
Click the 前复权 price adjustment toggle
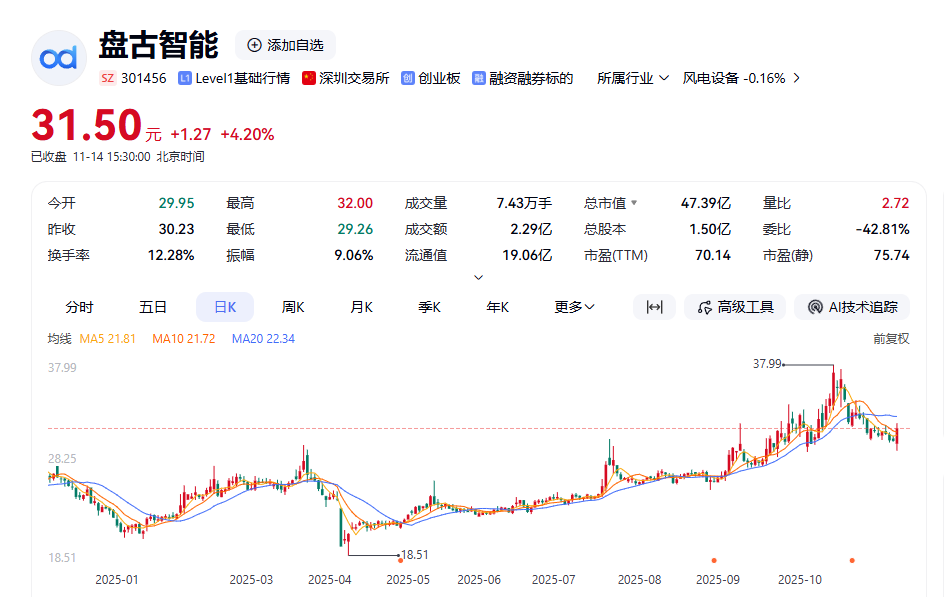[x=890, y=339]
